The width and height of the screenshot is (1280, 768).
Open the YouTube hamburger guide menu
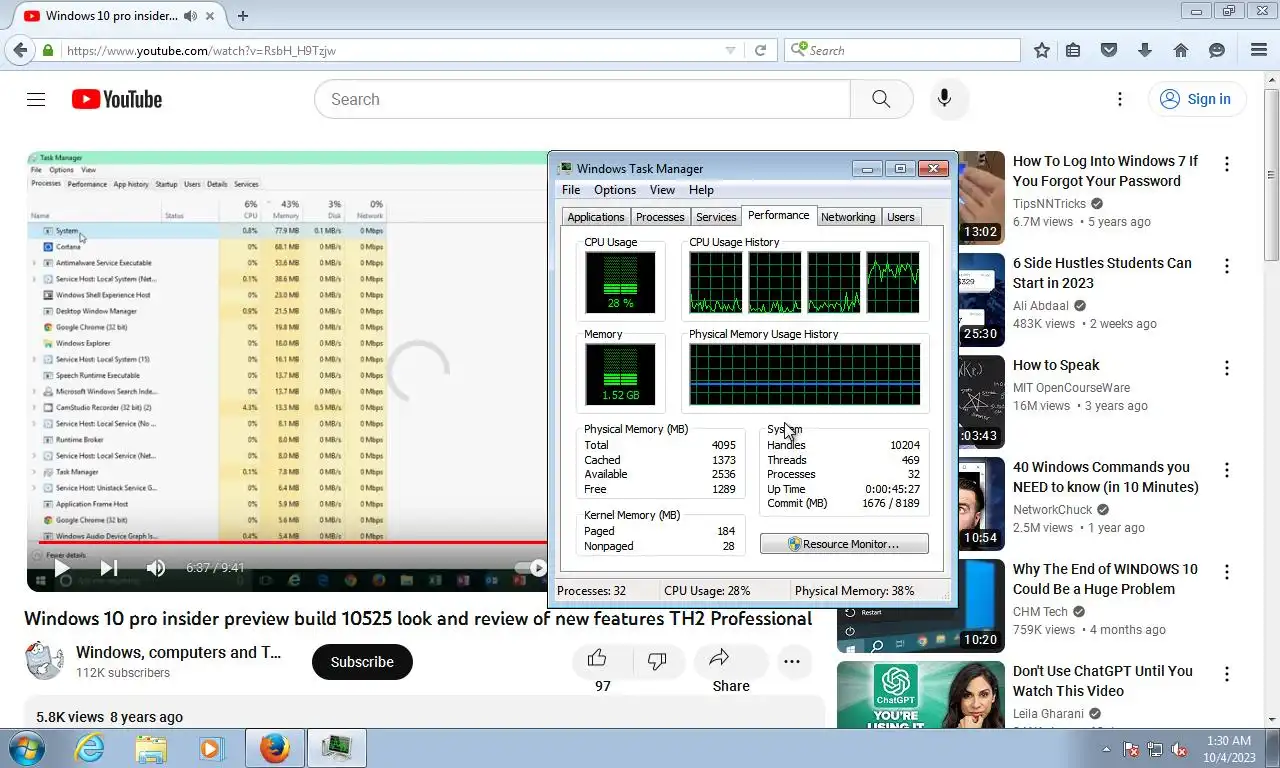pyautogui.click(x=36, y=99)
